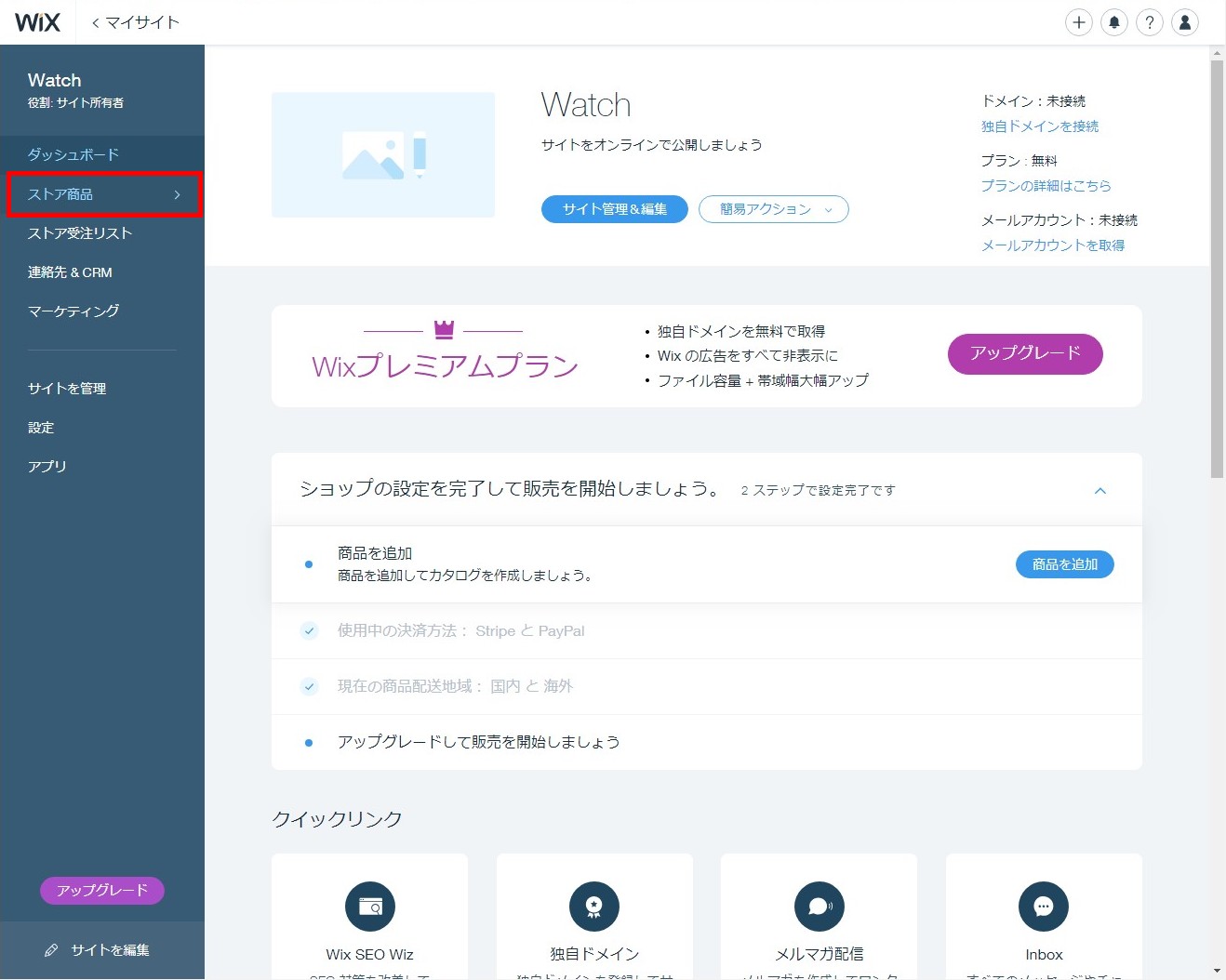Screen dimensions: 1226x980
Task: Click the purple sidebar アップグレード button
Action: click(x=102, y=891)
